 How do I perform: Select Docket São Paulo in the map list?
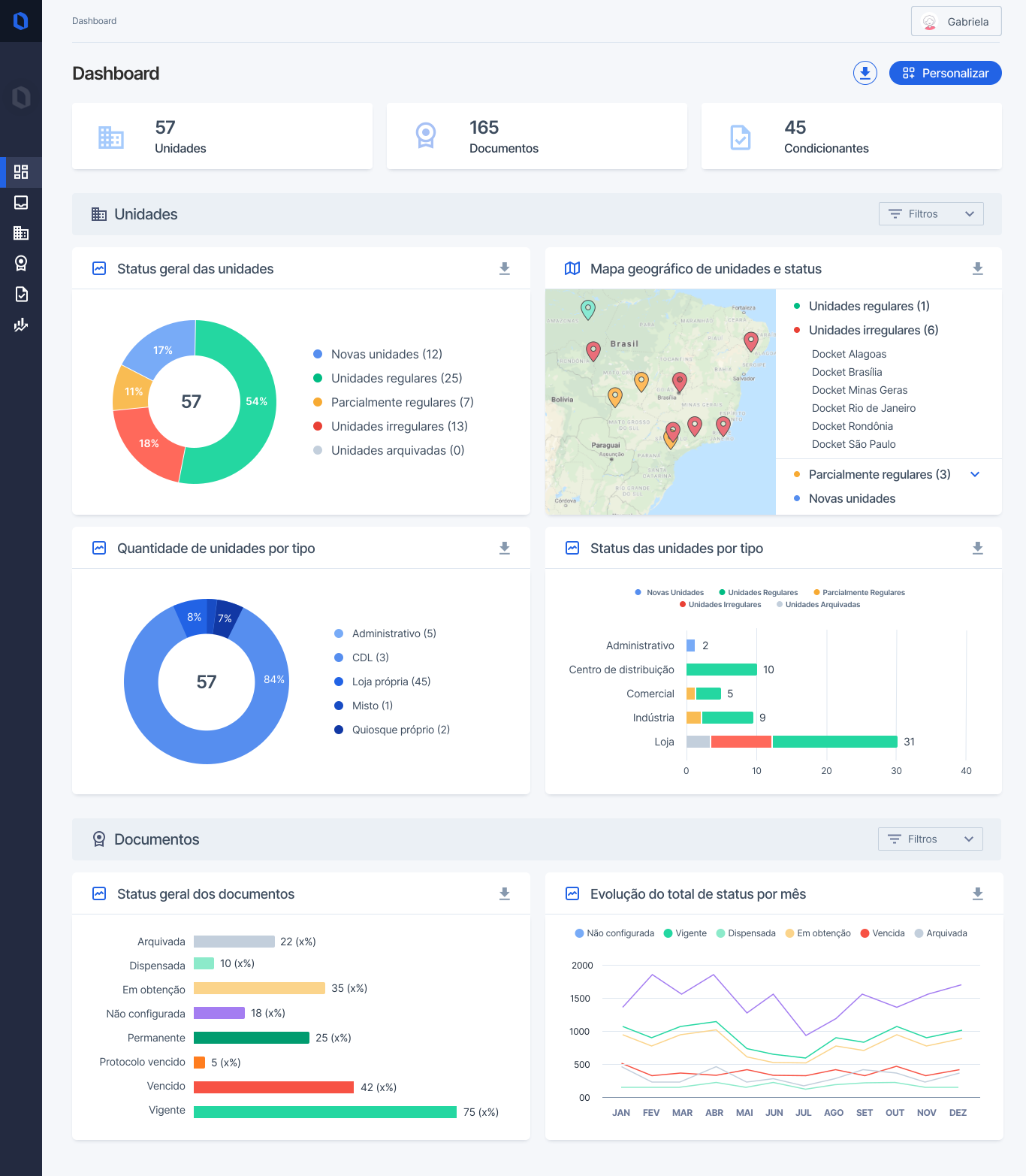[853, 444]
